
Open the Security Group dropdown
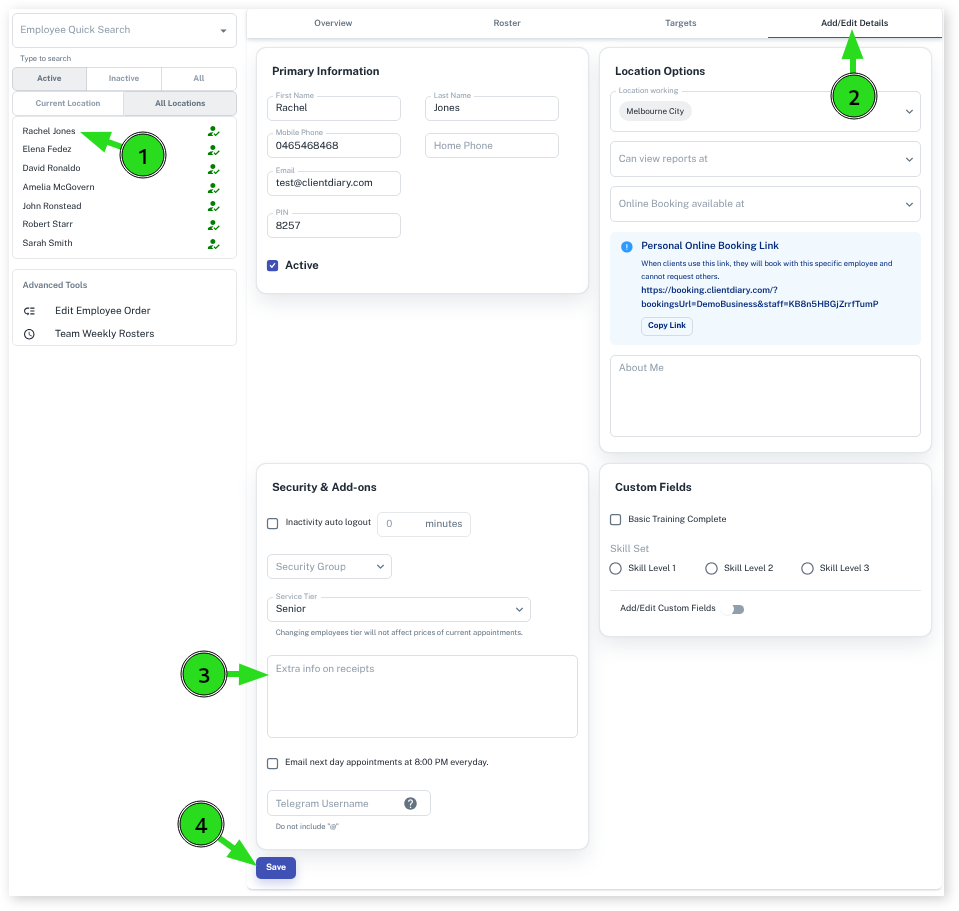(x=329, y=567)
